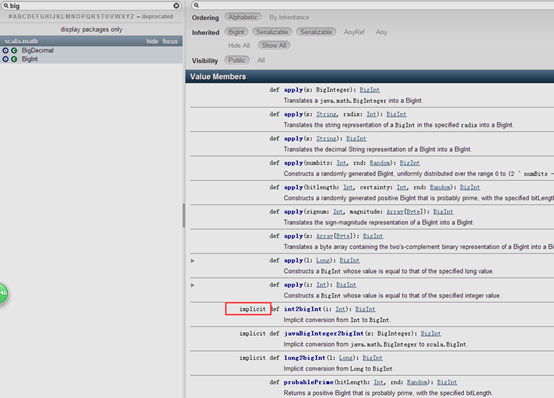Click javaBigInteger2bigInt method name

point(323,333)
